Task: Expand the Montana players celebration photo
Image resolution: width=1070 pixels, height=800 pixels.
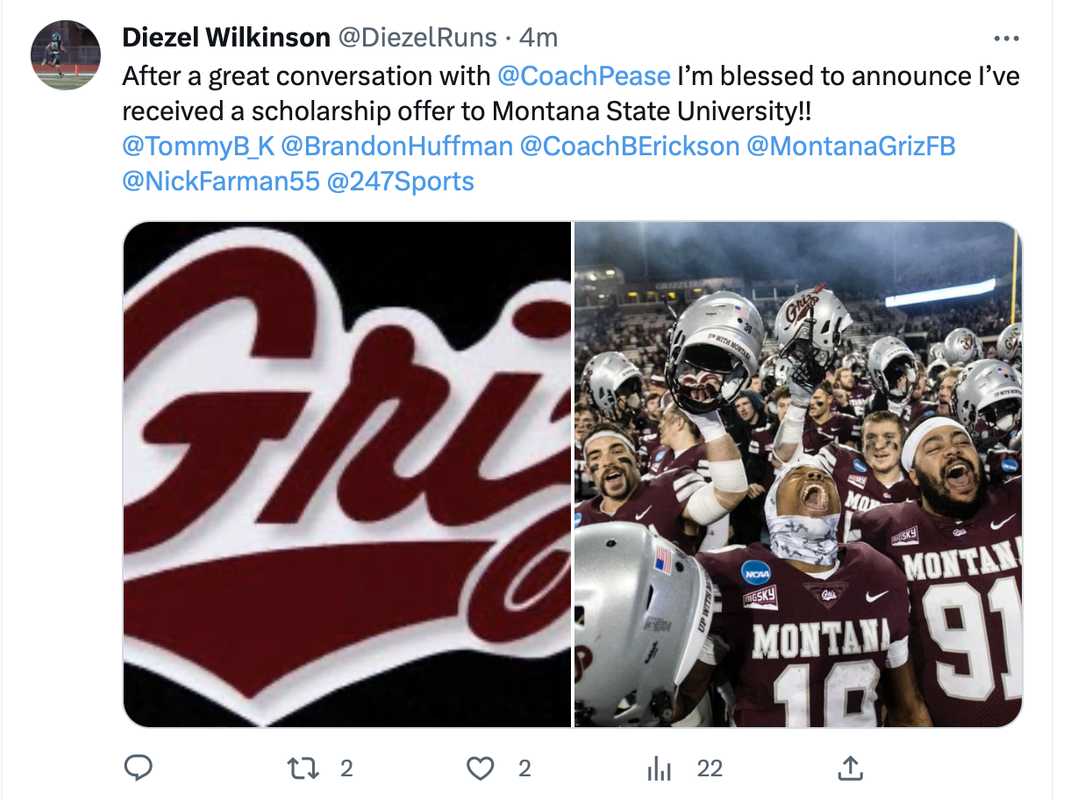Action: [x=798, y=474]
